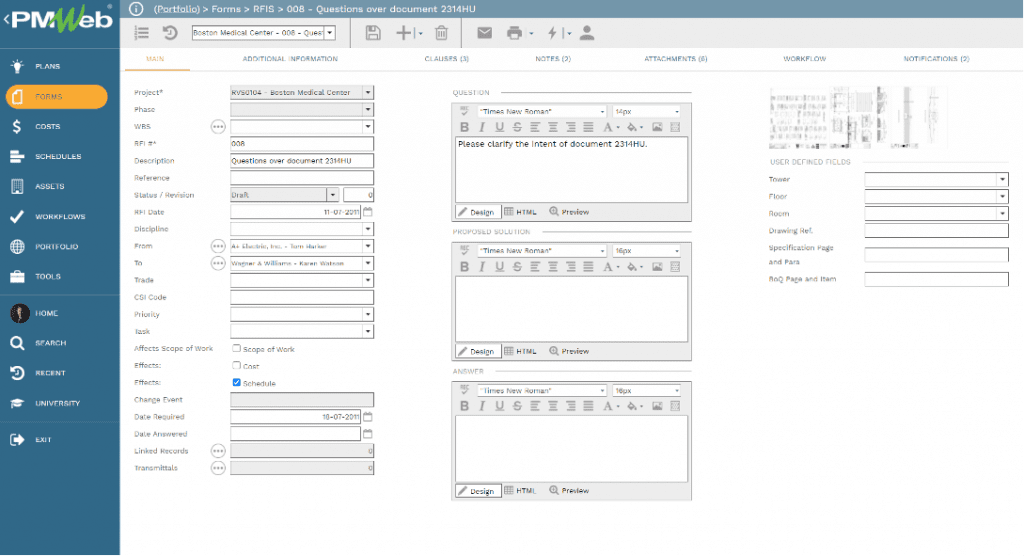Image resolution: width=1024 pixels, height=556 pixels.
Task: Open Date Required calendar picker
Action: (x=368, y=417)
